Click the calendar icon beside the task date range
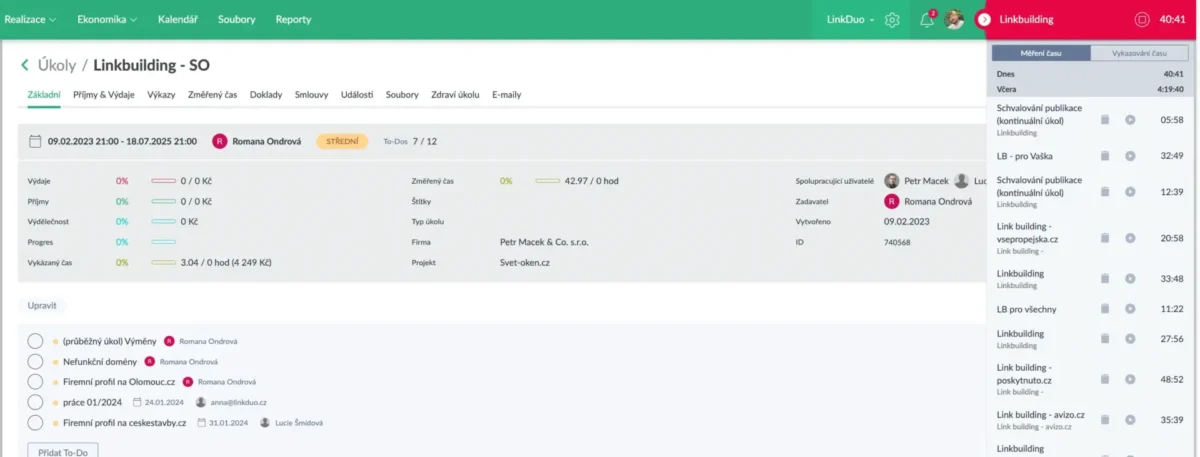Image resolution: width=1200 pixels, height=457 pixels. click(35, 141)
